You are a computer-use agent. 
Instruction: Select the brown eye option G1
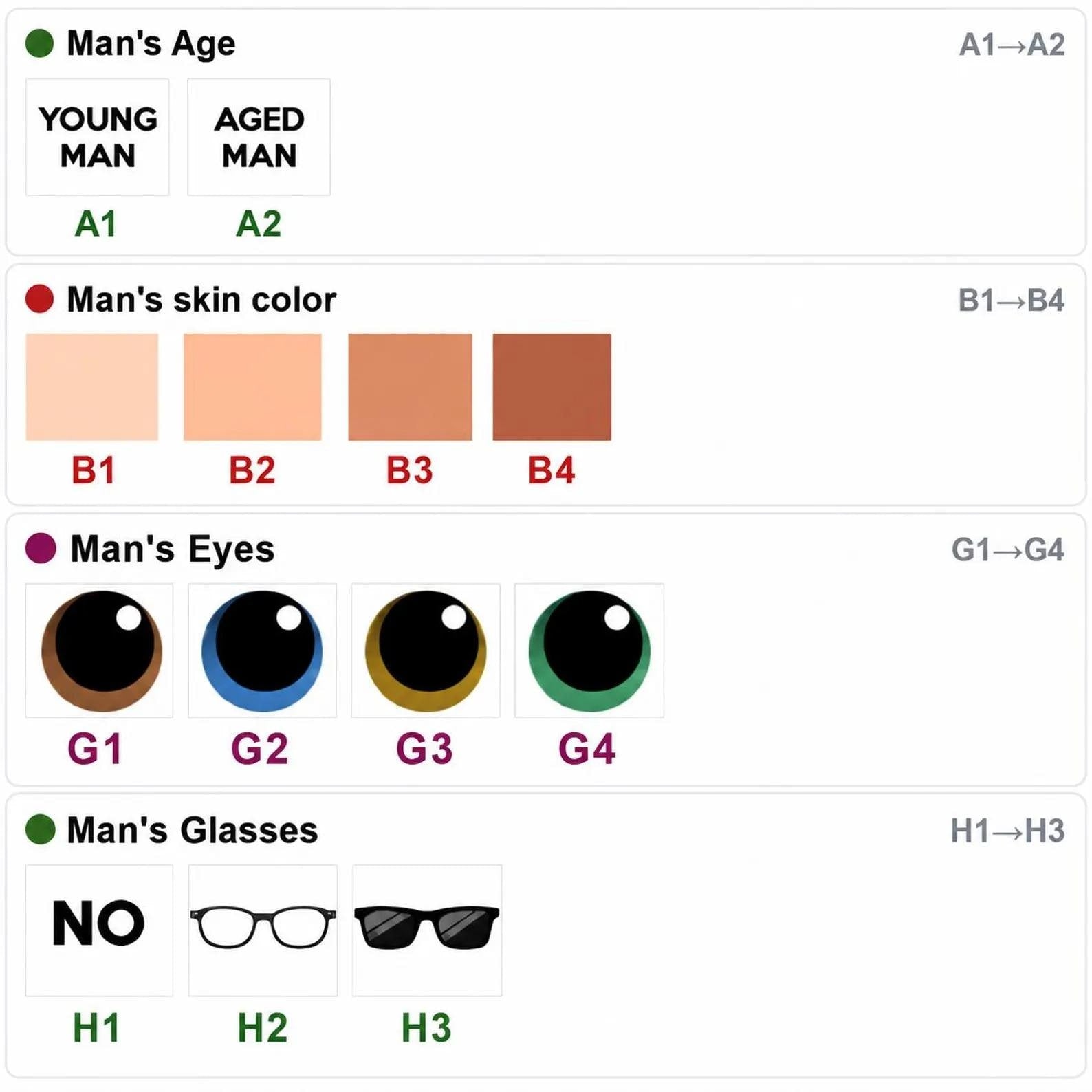(100, 651)
